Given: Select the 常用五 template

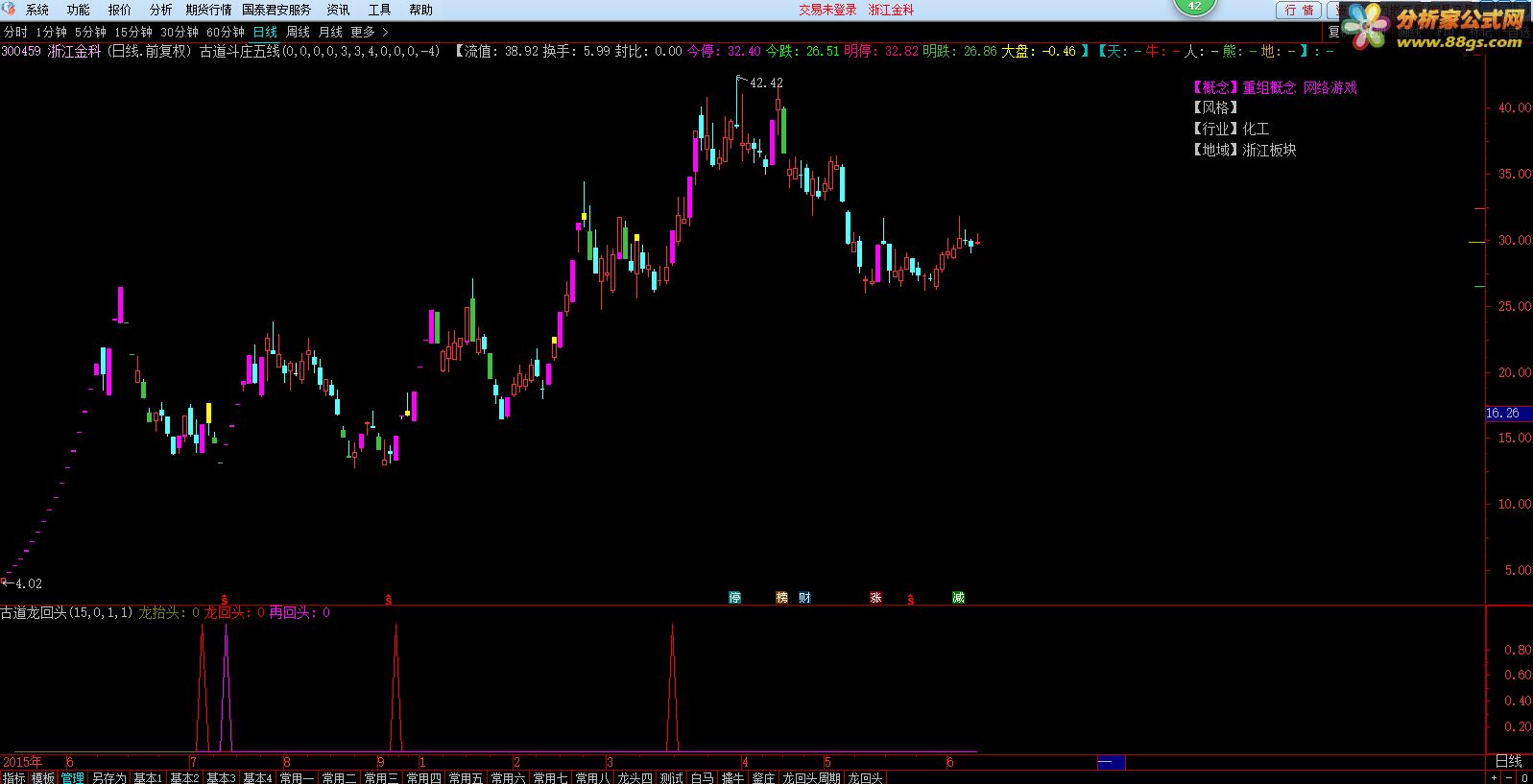Looking at the screenshot, I should tap(466, 777).
